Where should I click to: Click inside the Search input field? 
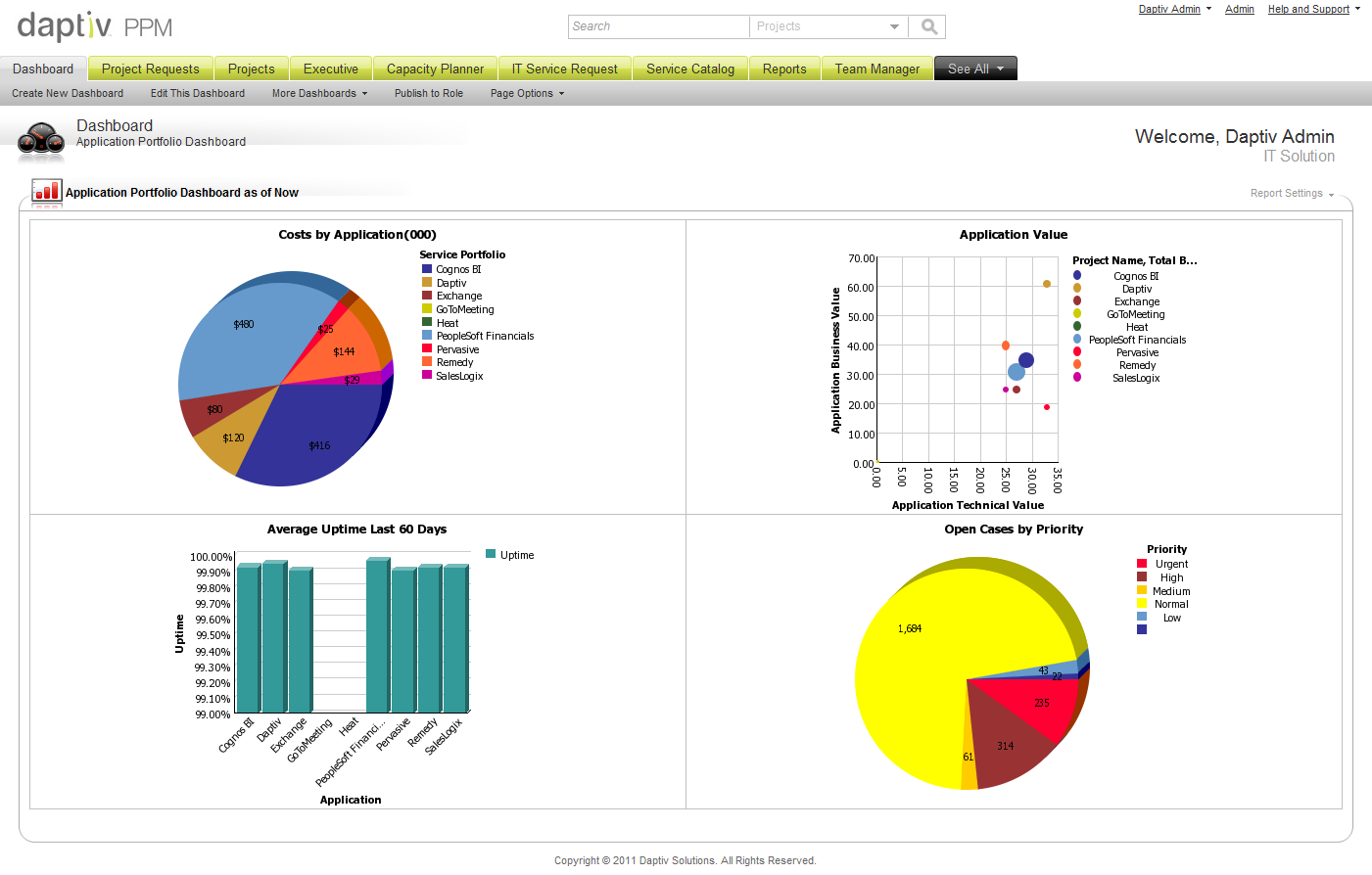pos(658,26)
